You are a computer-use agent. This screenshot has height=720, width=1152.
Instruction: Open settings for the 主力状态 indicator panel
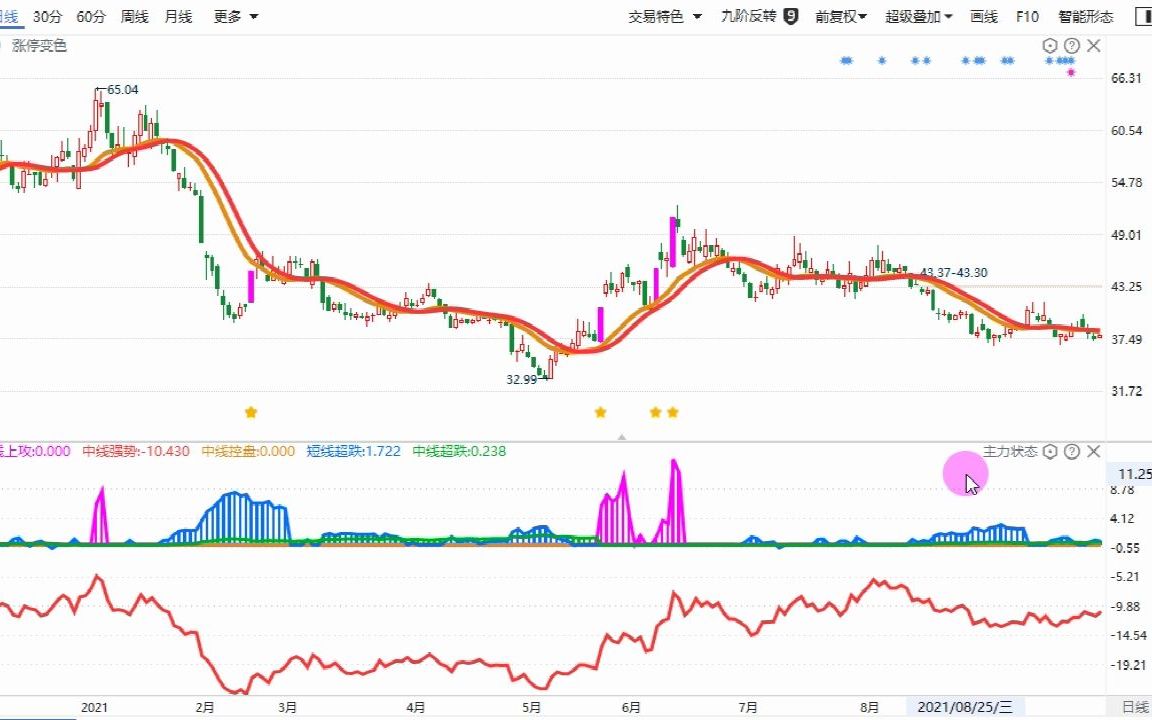1050,451
